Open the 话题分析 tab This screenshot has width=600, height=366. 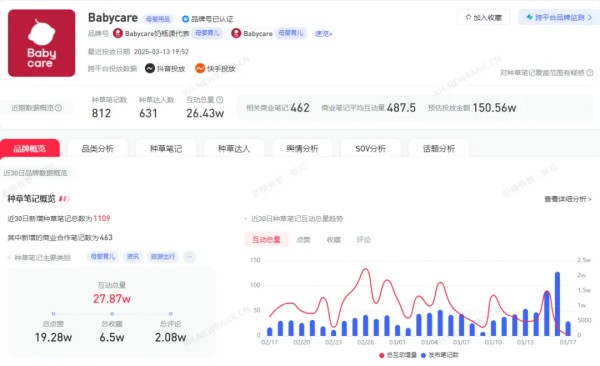pyautogui.click(x=439, y=149)
